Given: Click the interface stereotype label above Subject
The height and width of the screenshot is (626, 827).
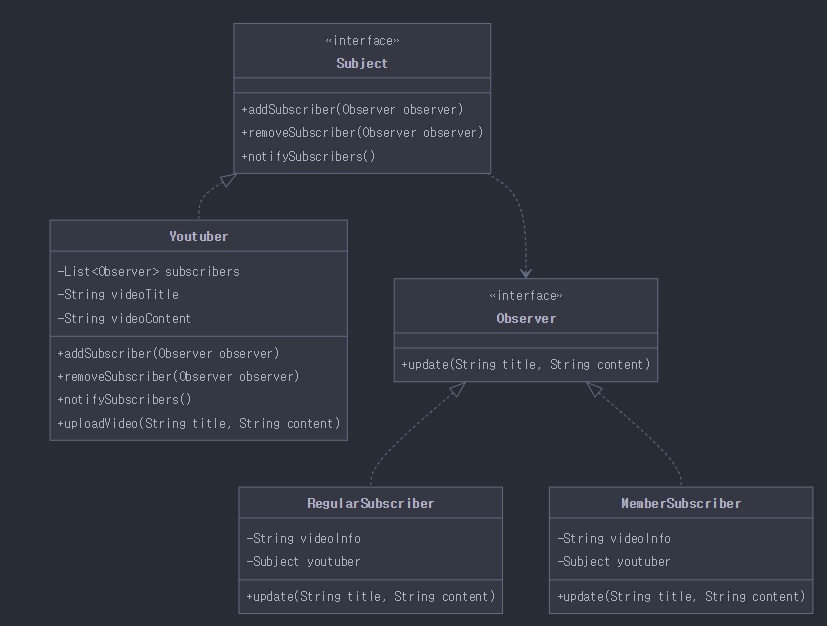Looking at the screenshot, I should click(x=362, y=41).
